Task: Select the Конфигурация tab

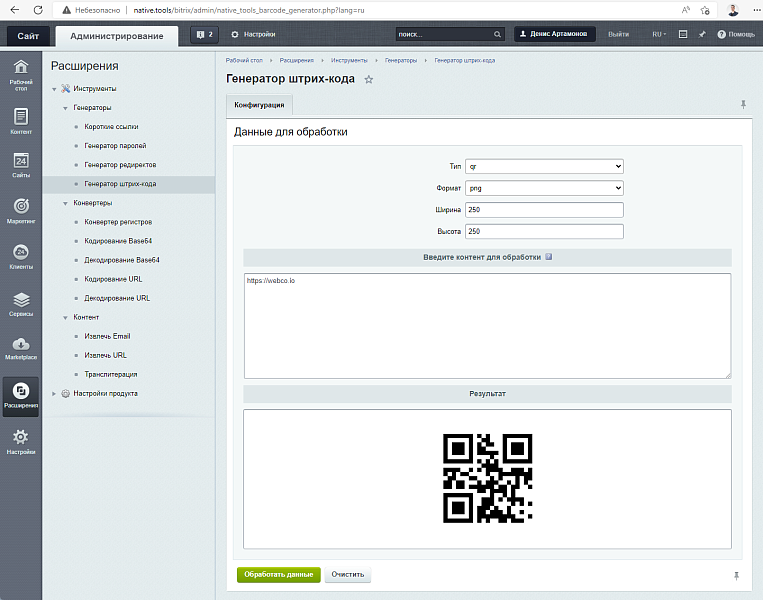Action: click(x=259, y=105)
